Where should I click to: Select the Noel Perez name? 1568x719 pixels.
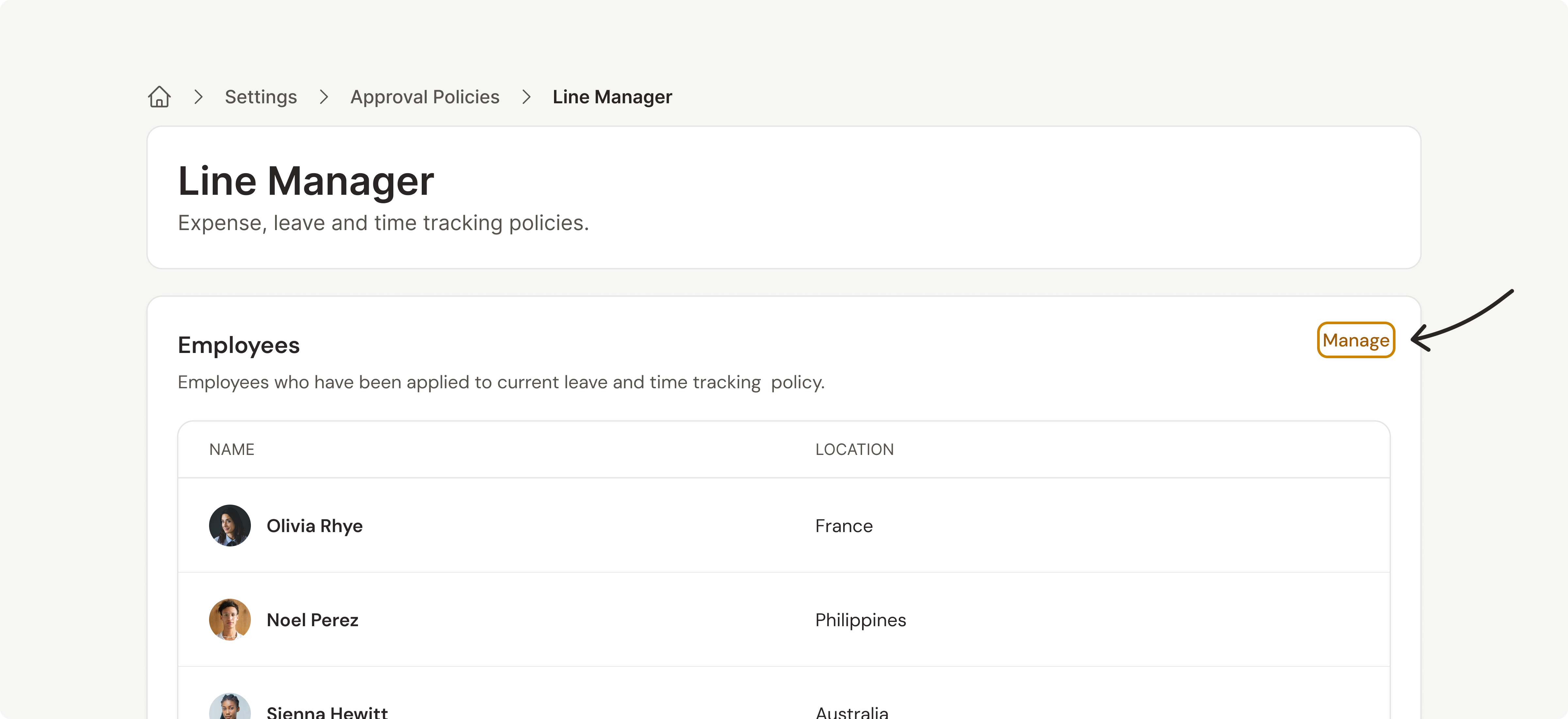point(312,620)
